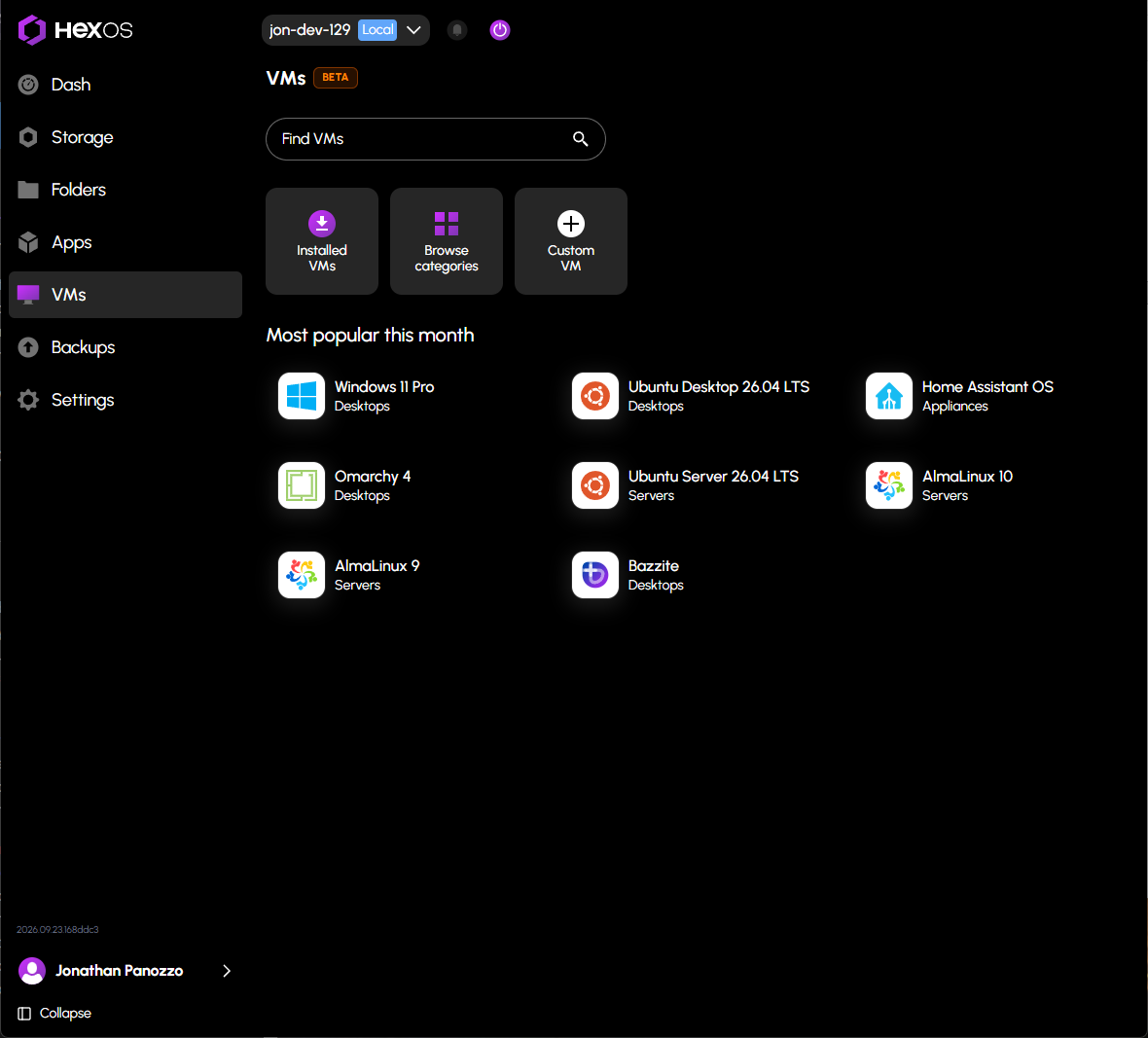The height and width of the screenshot is (1038, 1148).
Task: Go to Storage in sidebar
Action: 126,137
